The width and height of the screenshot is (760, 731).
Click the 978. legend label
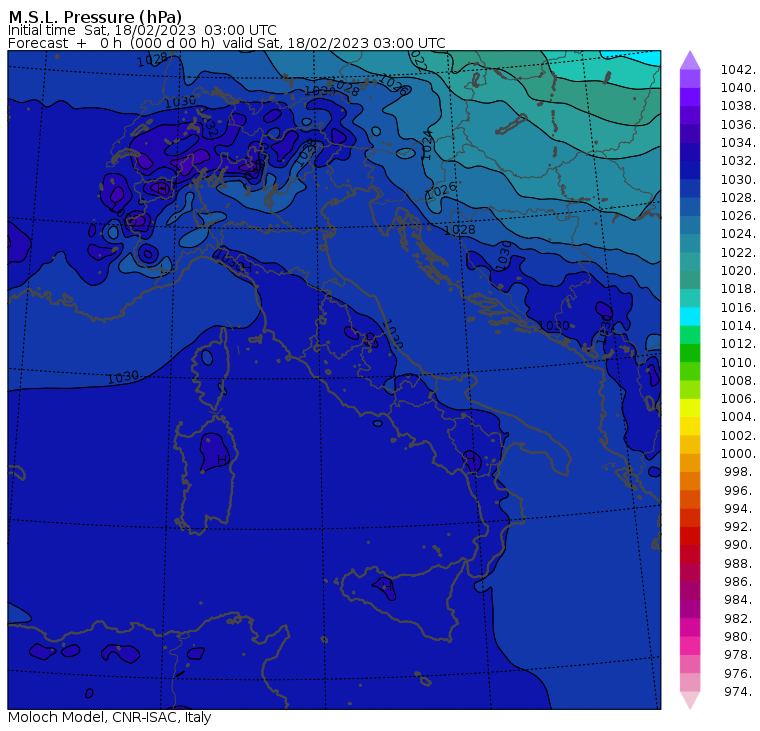pos(740,654)
